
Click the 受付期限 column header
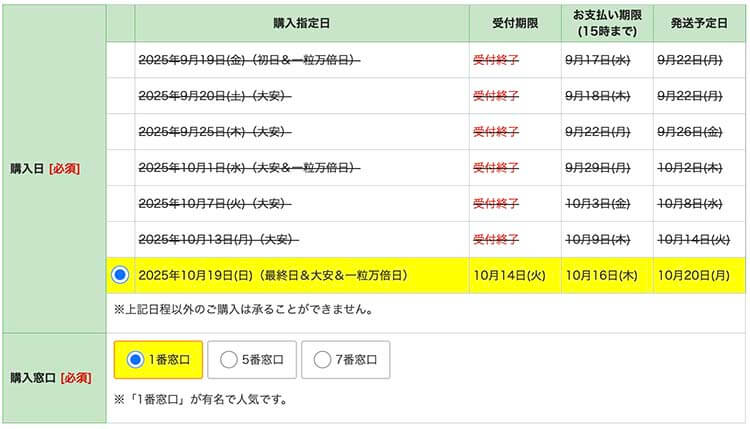[x=514, y=22]
